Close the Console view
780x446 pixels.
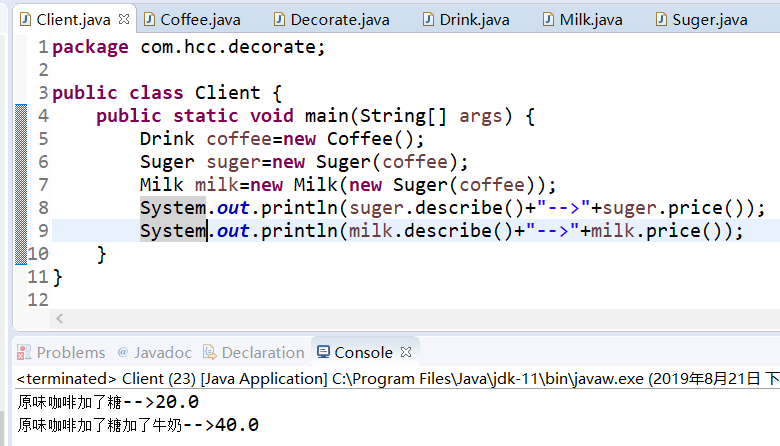(406, 352)
